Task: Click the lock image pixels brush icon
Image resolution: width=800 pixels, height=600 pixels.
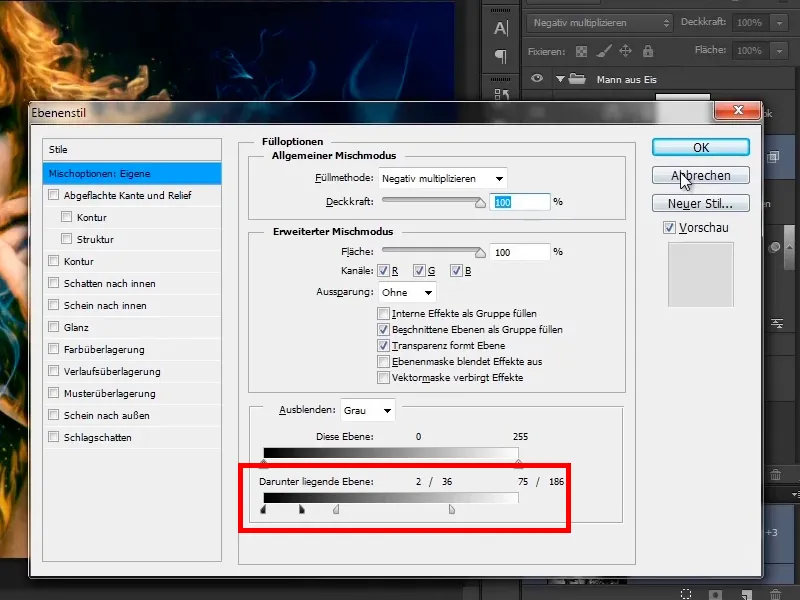Action: point(604,51)
